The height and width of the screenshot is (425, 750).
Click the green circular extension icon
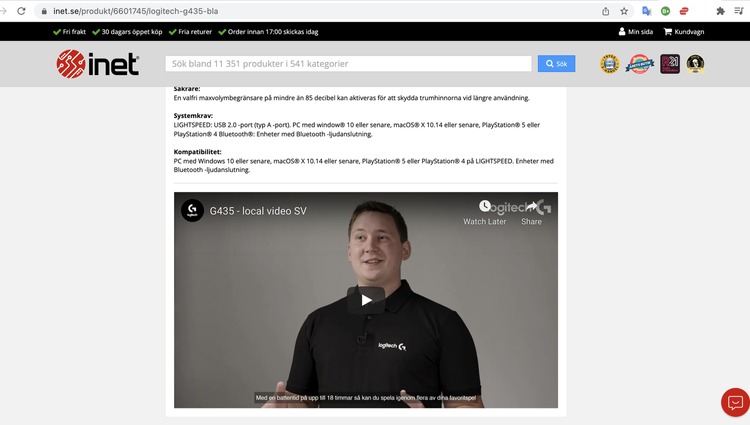click(x=665, y=11)
